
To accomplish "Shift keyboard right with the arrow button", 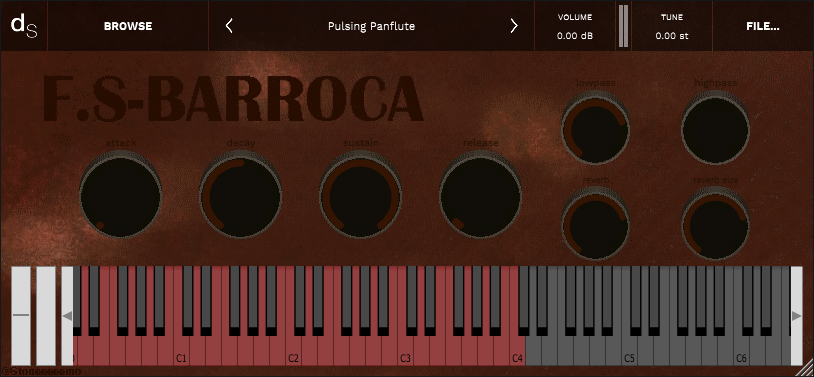I will coord(796,316).
